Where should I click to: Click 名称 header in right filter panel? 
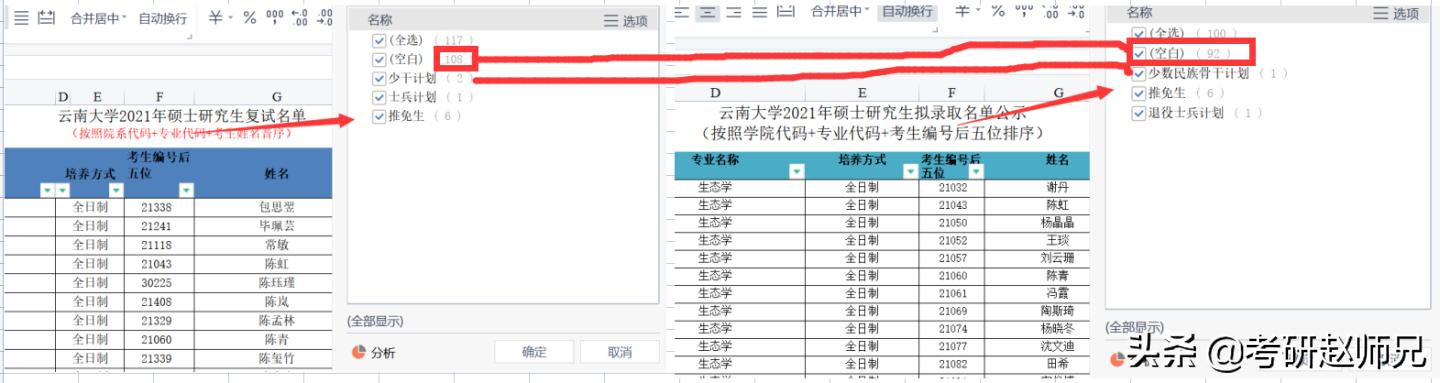tap(1140, 12)
